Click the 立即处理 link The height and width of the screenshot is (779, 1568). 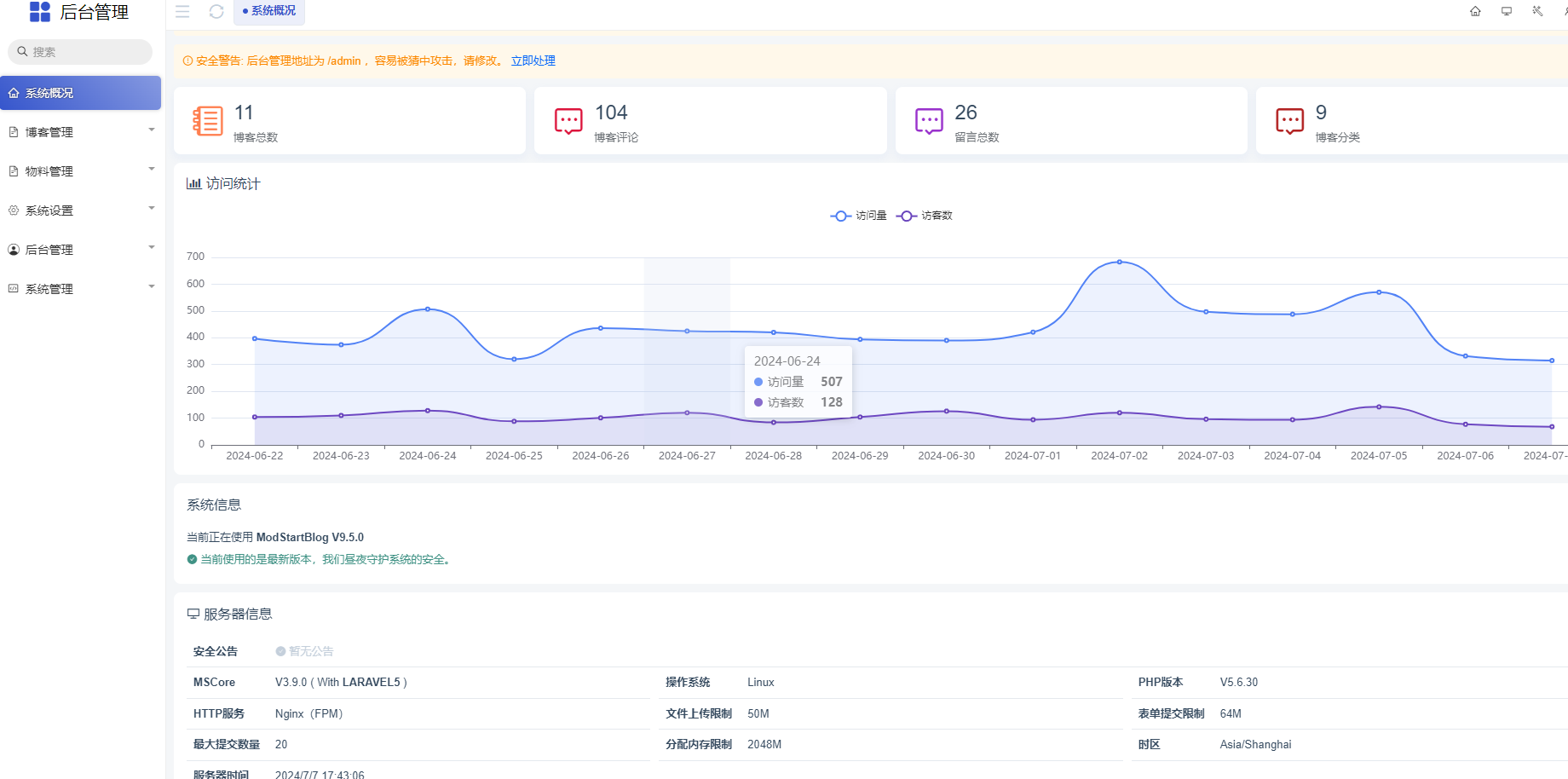pyautogui.click(x=533, y=61)
